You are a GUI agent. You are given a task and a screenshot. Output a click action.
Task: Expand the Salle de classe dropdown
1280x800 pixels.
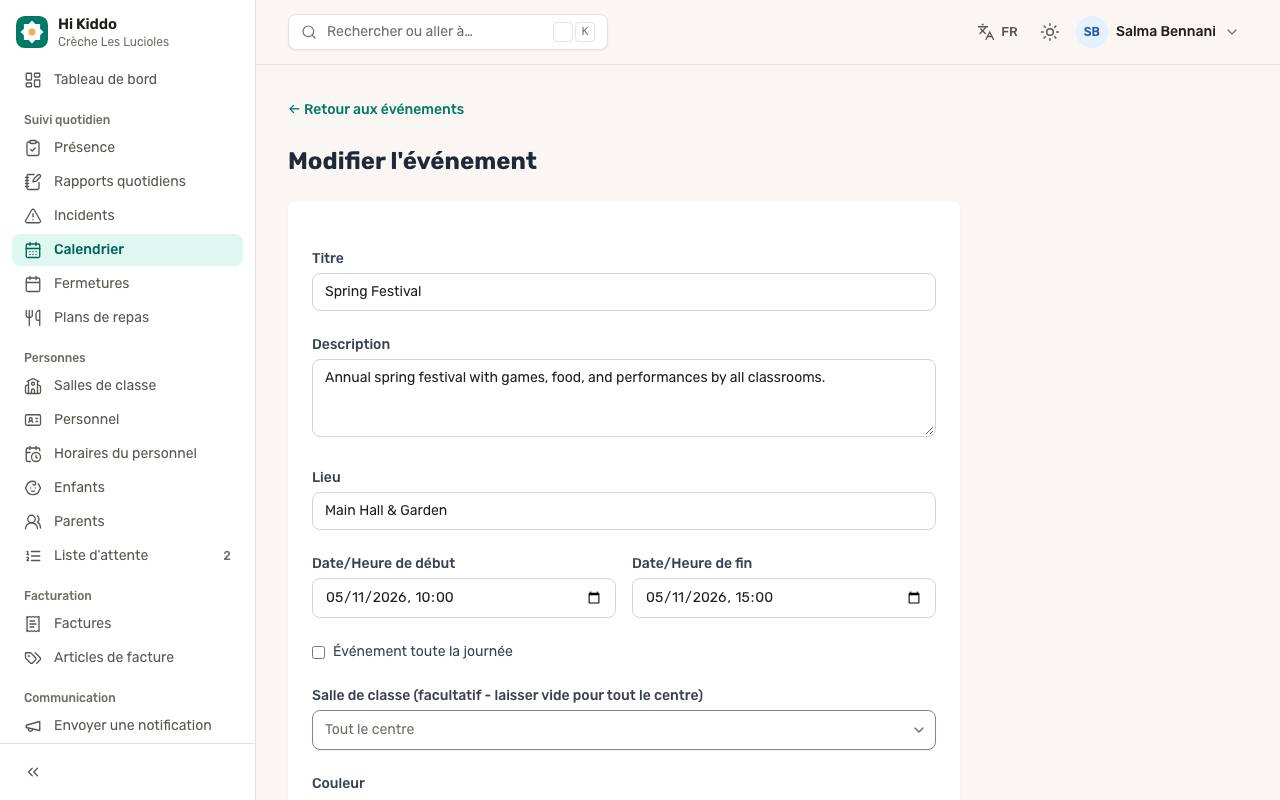click(624, 730)
